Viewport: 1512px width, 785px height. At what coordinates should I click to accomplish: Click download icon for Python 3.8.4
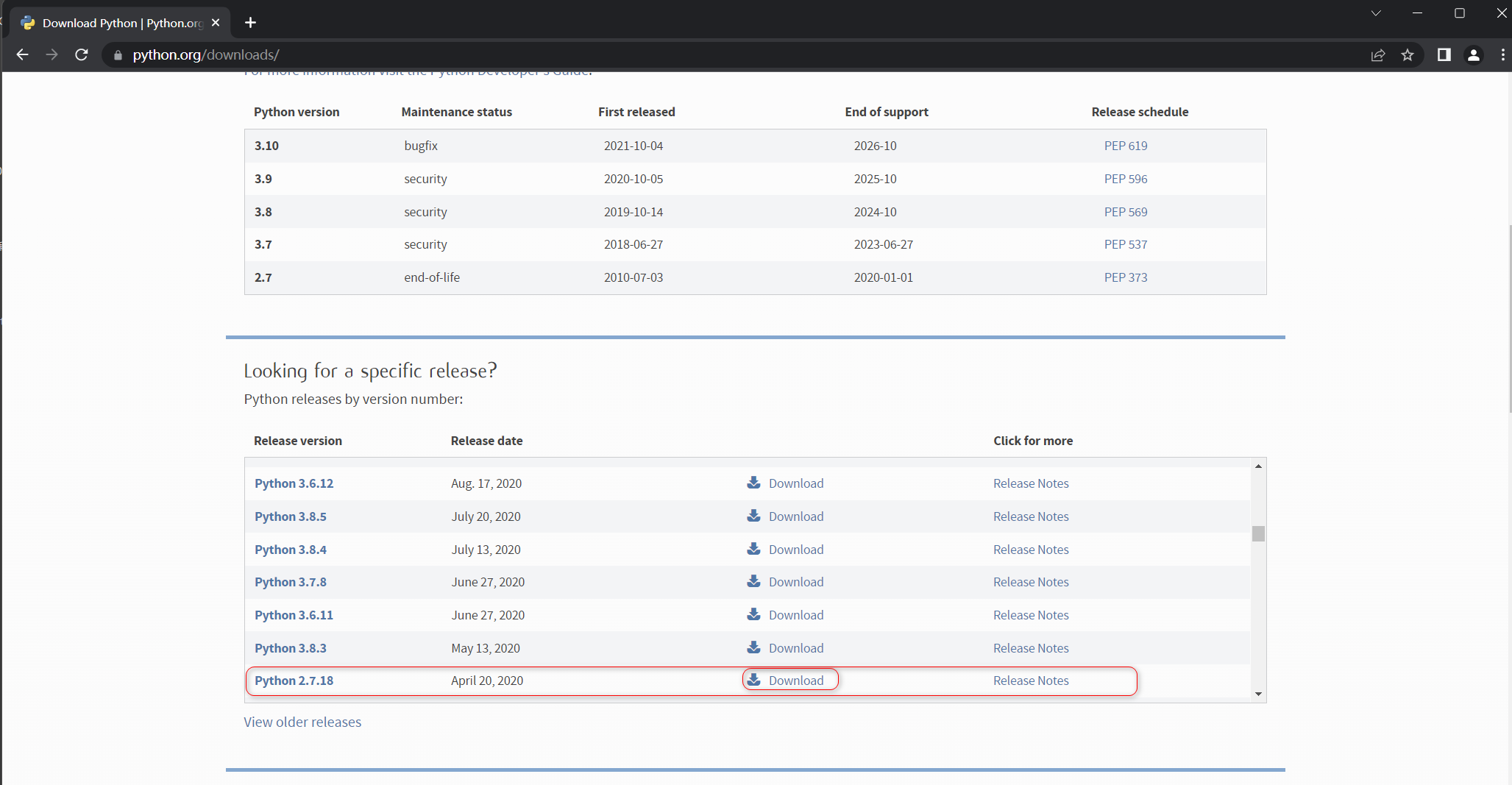pos(753,549)
